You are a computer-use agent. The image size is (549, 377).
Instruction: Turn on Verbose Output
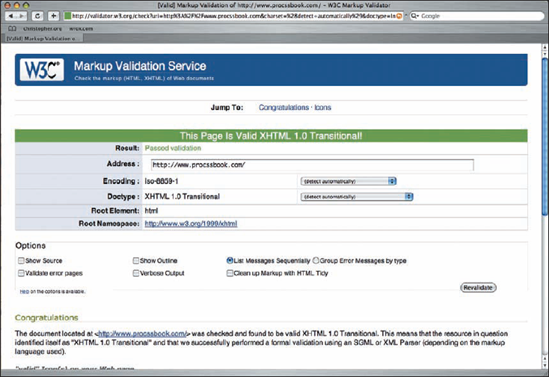click(x=136, y=273)
